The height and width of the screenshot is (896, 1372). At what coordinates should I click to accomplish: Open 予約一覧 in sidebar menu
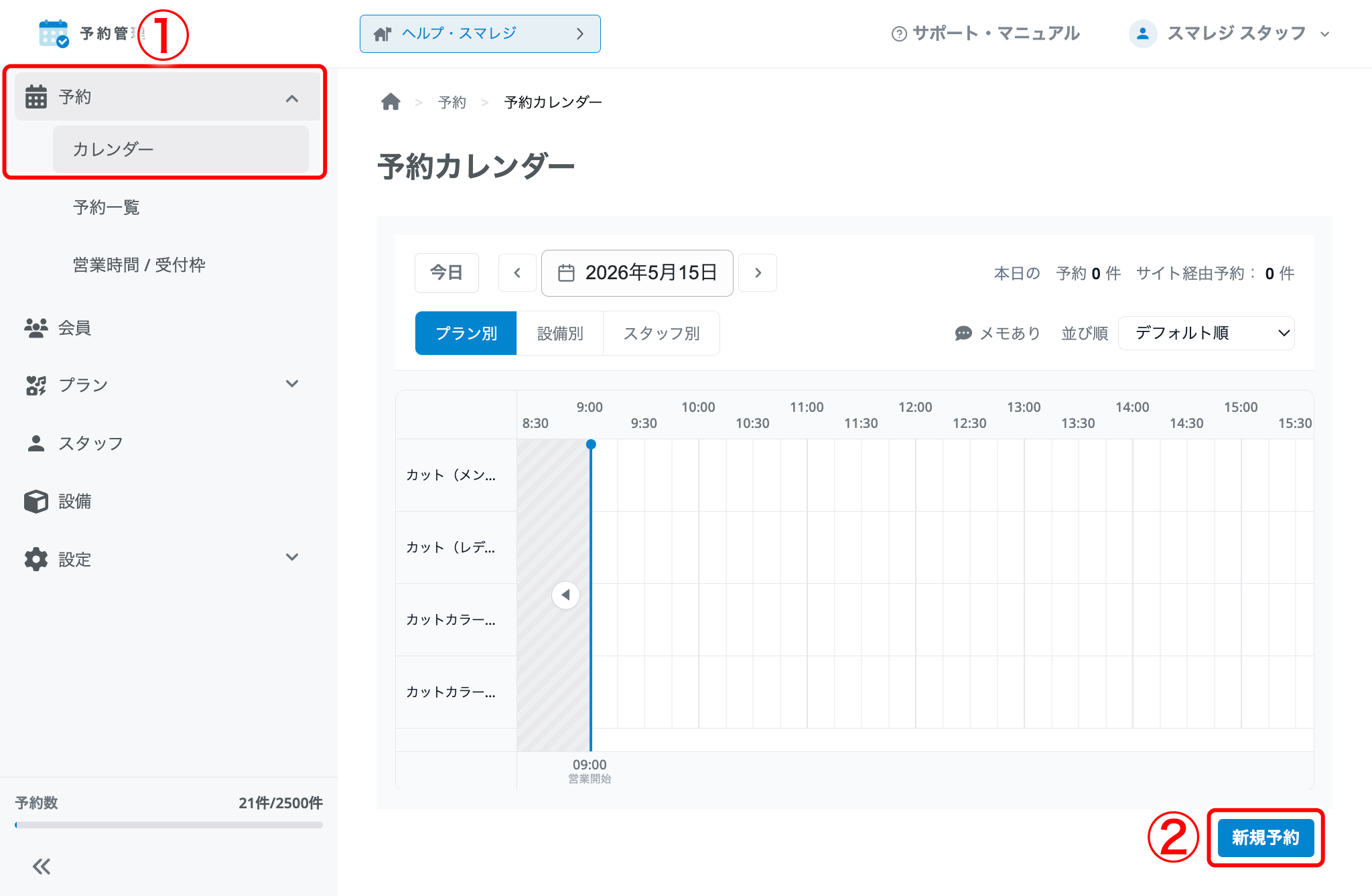pos(107,207)
